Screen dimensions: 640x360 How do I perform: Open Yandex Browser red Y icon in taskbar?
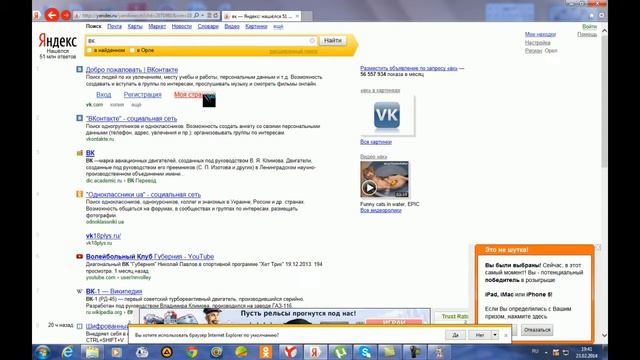pyautogui.click(x=290, y=352)
